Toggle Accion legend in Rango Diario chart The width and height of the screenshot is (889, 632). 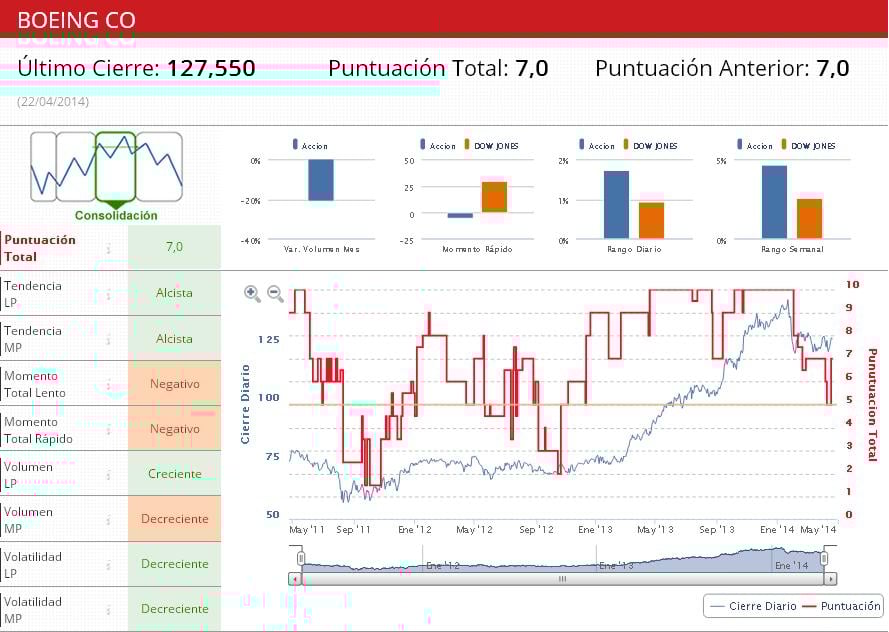tap(596, 146)
